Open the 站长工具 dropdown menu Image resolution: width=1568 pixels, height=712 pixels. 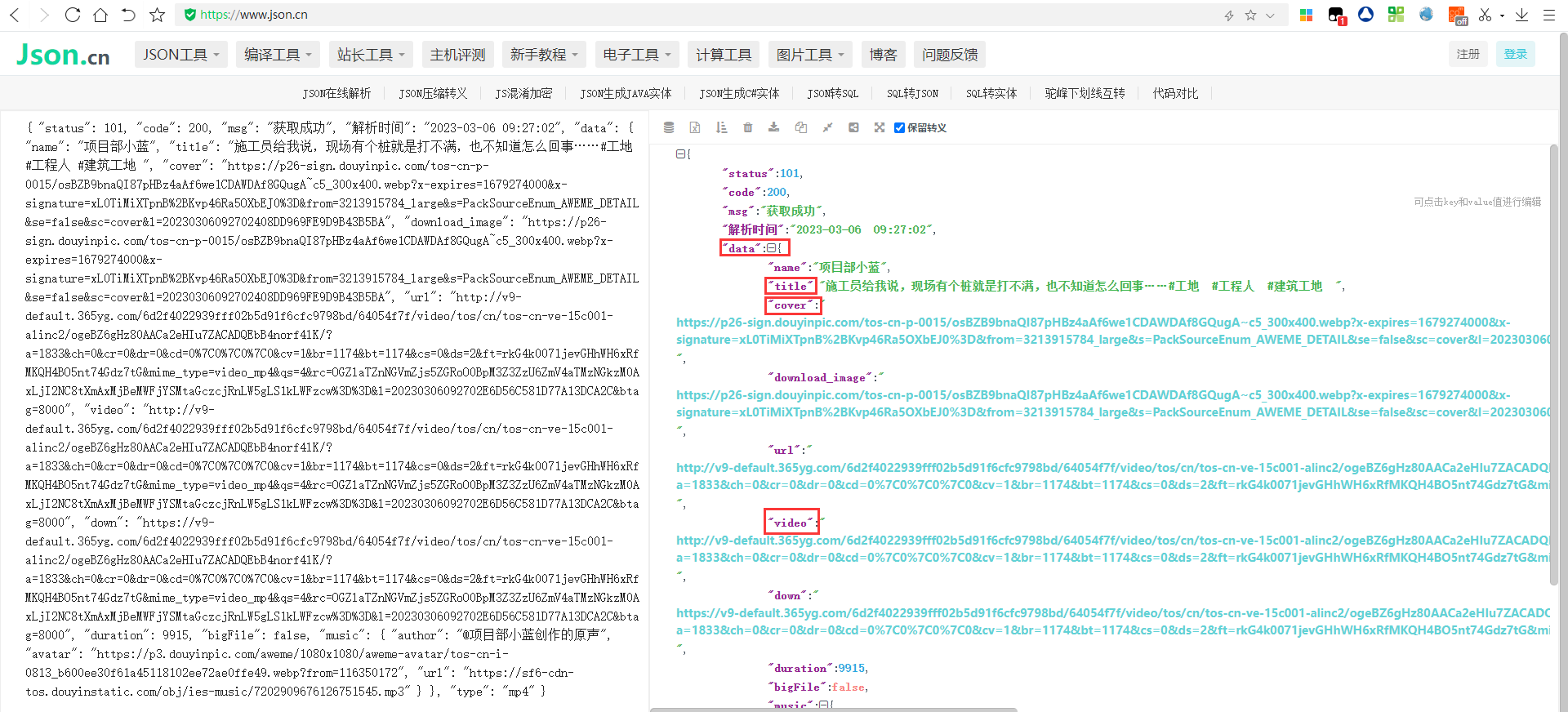tap(371, 55)
